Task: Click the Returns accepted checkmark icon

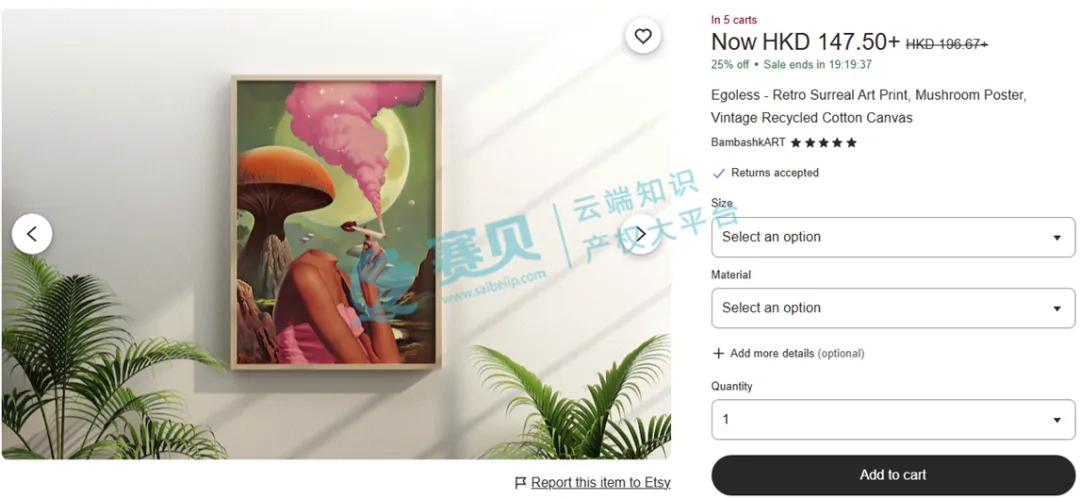Action: coord(719,173)
